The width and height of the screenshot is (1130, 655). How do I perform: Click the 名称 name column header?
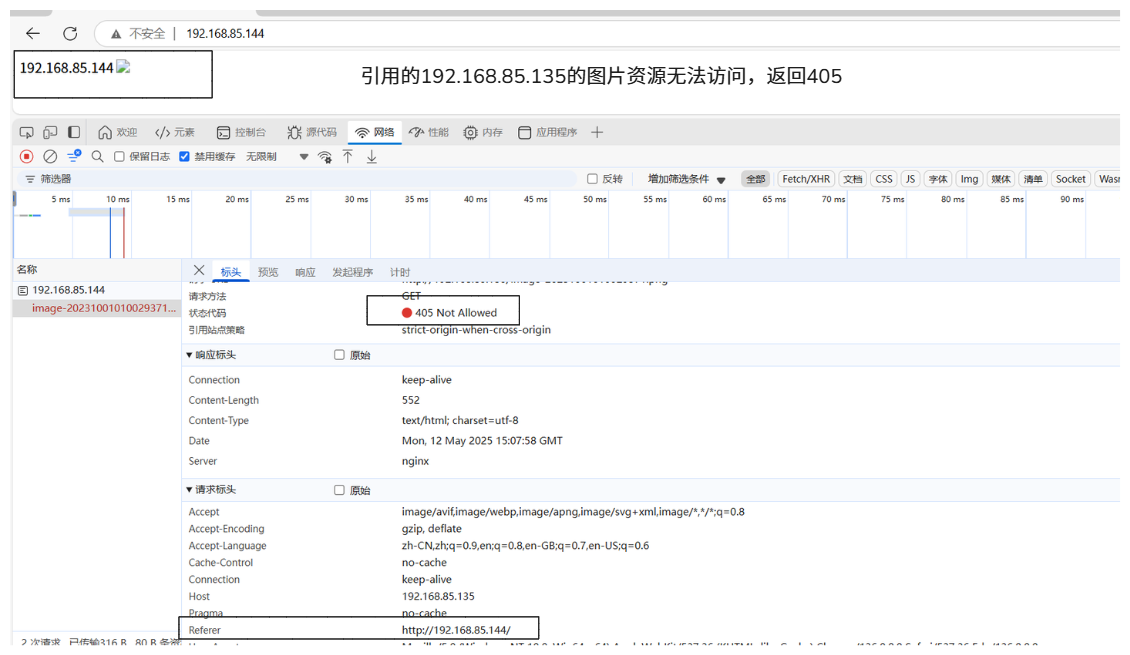27,269
